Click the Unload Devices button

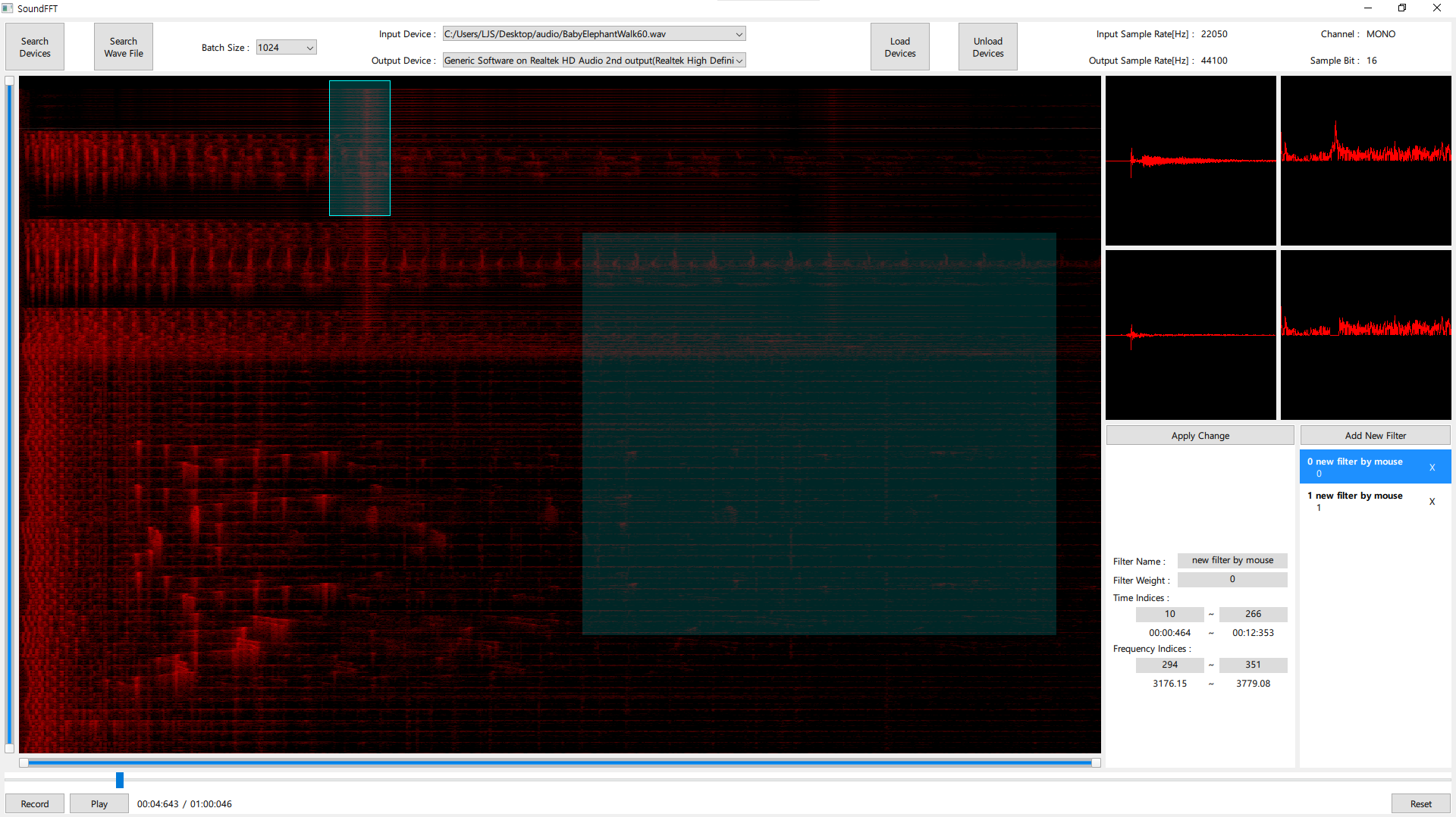[988, 47]
